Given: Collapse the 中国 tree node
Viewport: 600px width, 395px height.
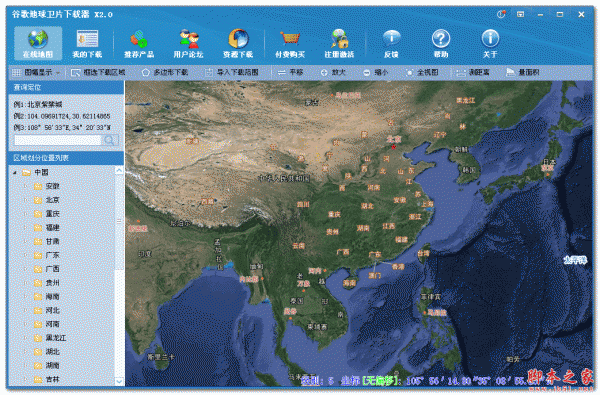Looking at the screenshot, I should click(15, 173).
